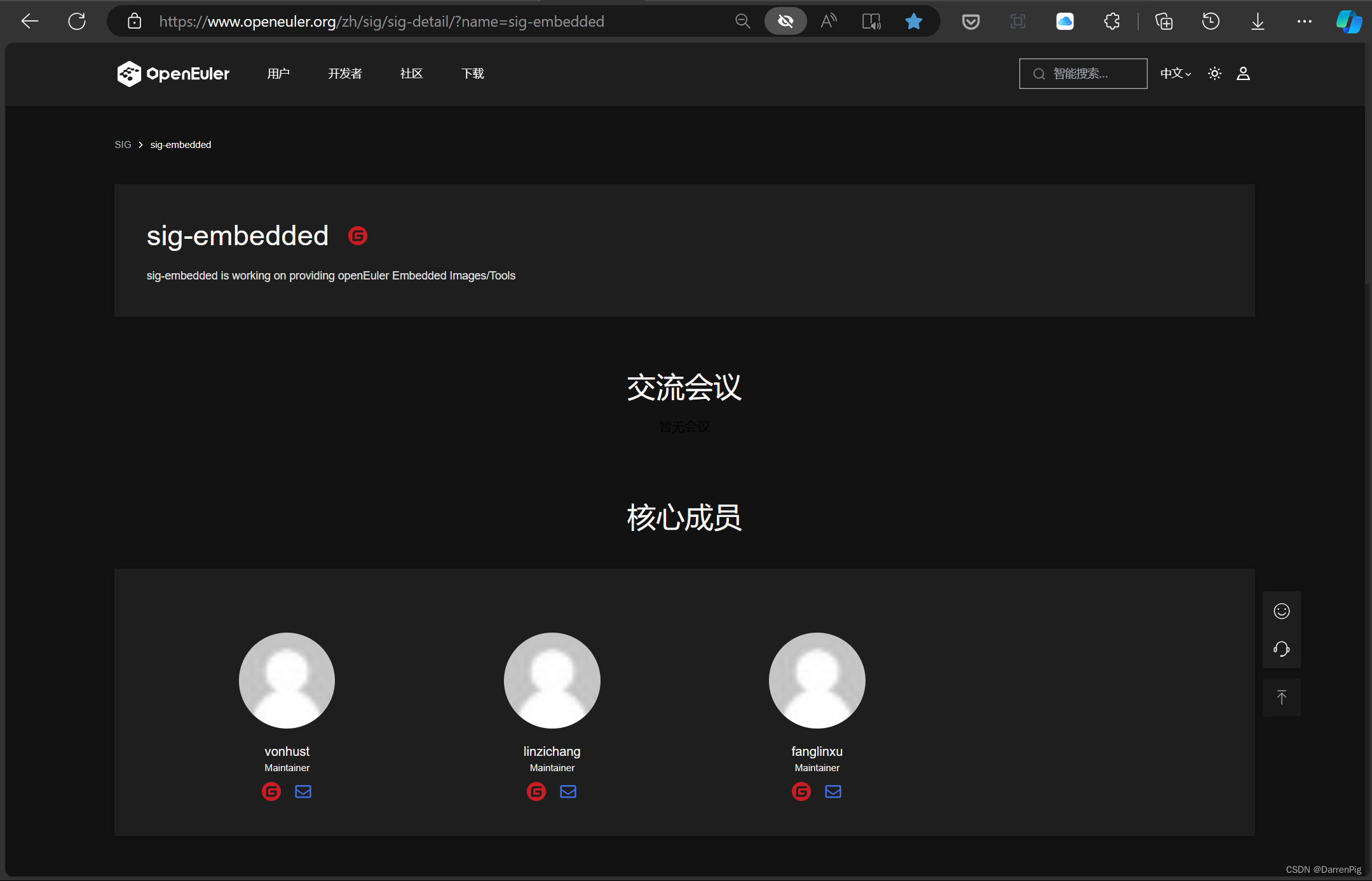The height and width of the screenshot is (881, 1372).
Task: Open the 社区 navigation menu
Action: [412, 74]
